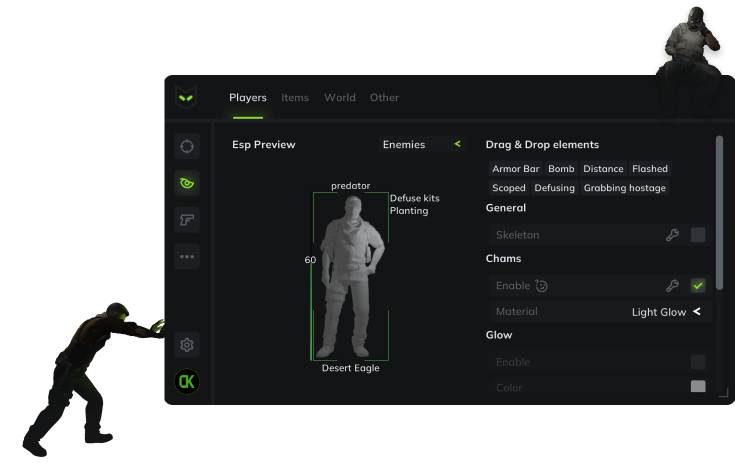
Task: Uncheck the Chams Enable checkbox
Action: pyautogui.click(x=698, y=285)
